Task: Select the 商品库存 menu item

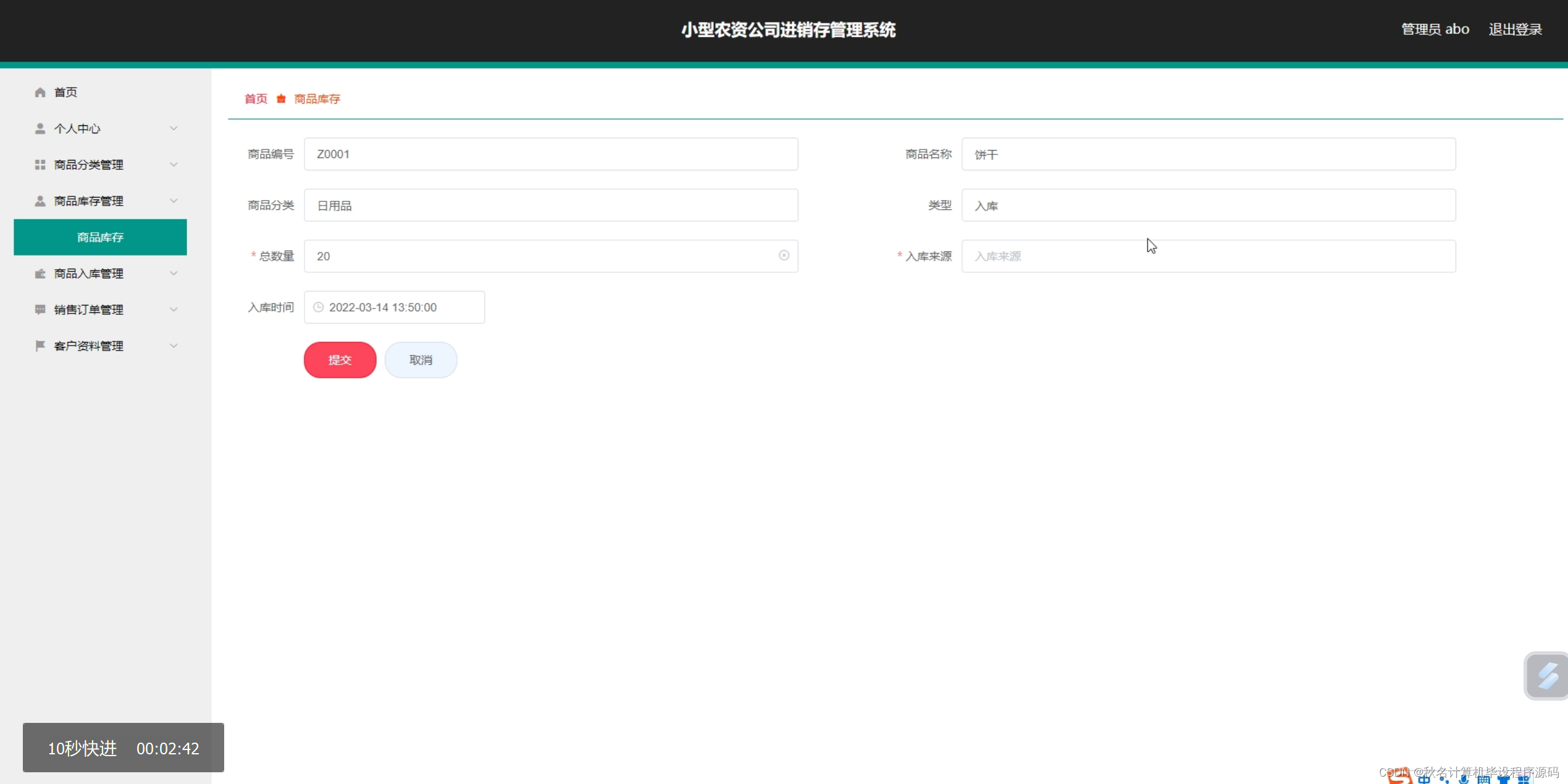Action: tap(99, 237)
